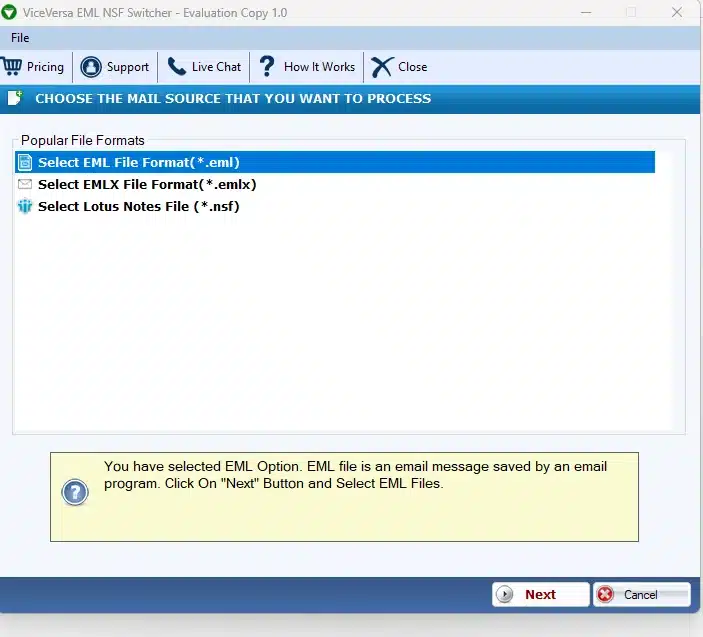The width and height of the screenshot is (703, 637).
Task: Click the EMLX envelope icon
Action: 25,184
